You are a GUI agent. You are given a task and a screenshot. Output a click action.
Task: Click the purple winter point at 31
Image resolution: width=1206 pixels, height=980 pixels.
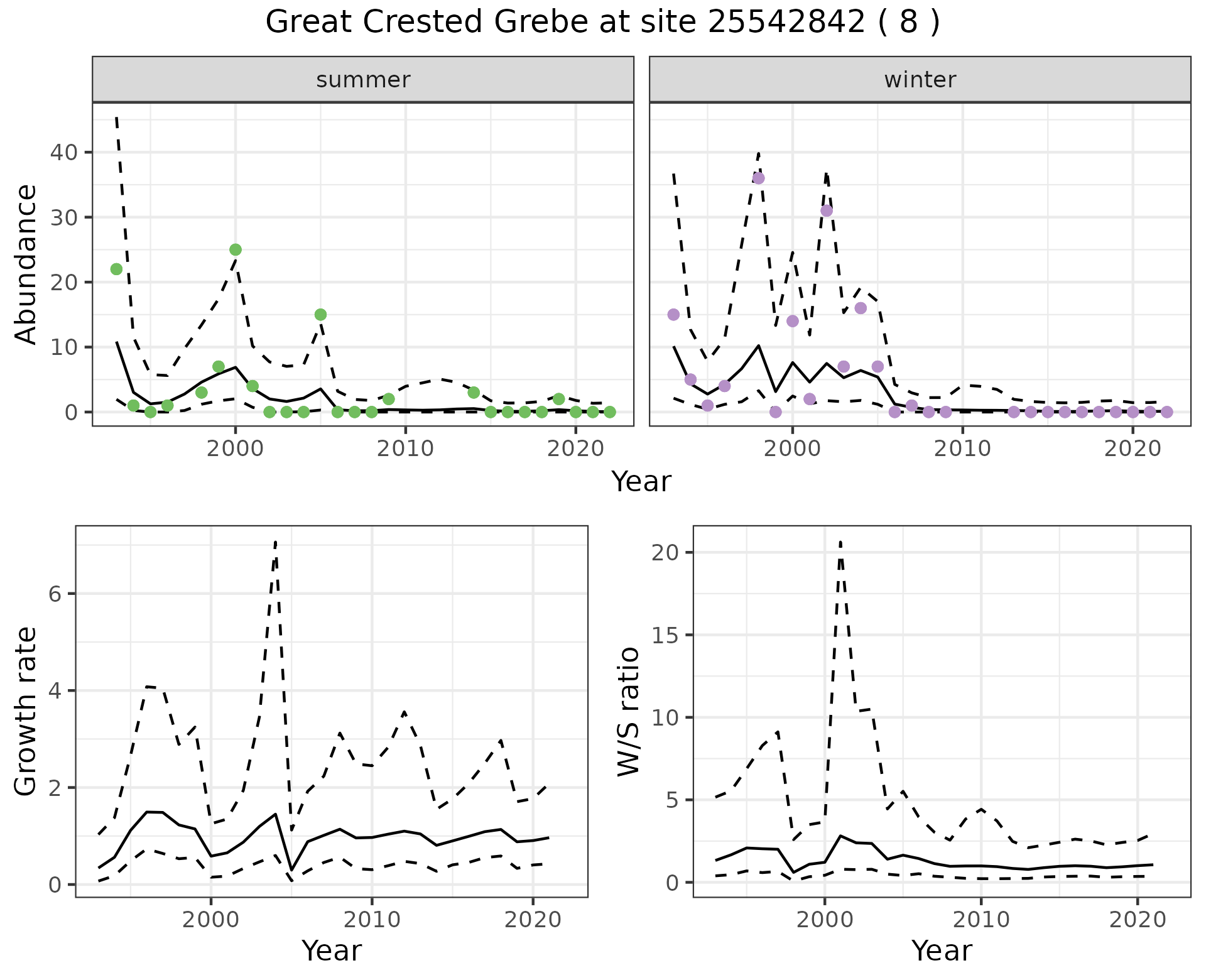pyautogui.click(x=827, y=210)
